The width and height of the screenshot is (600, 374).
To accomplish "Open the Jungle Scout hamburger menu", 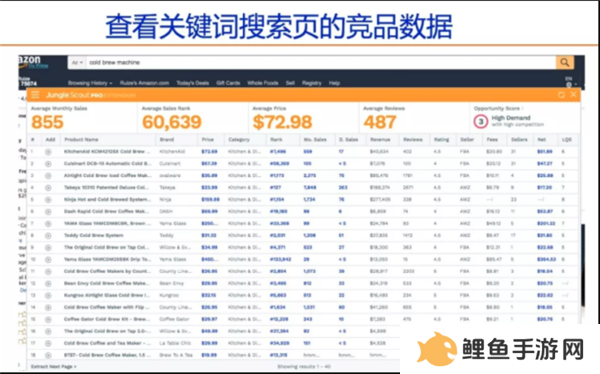I will pyautogui.click(x=35, y=95).
